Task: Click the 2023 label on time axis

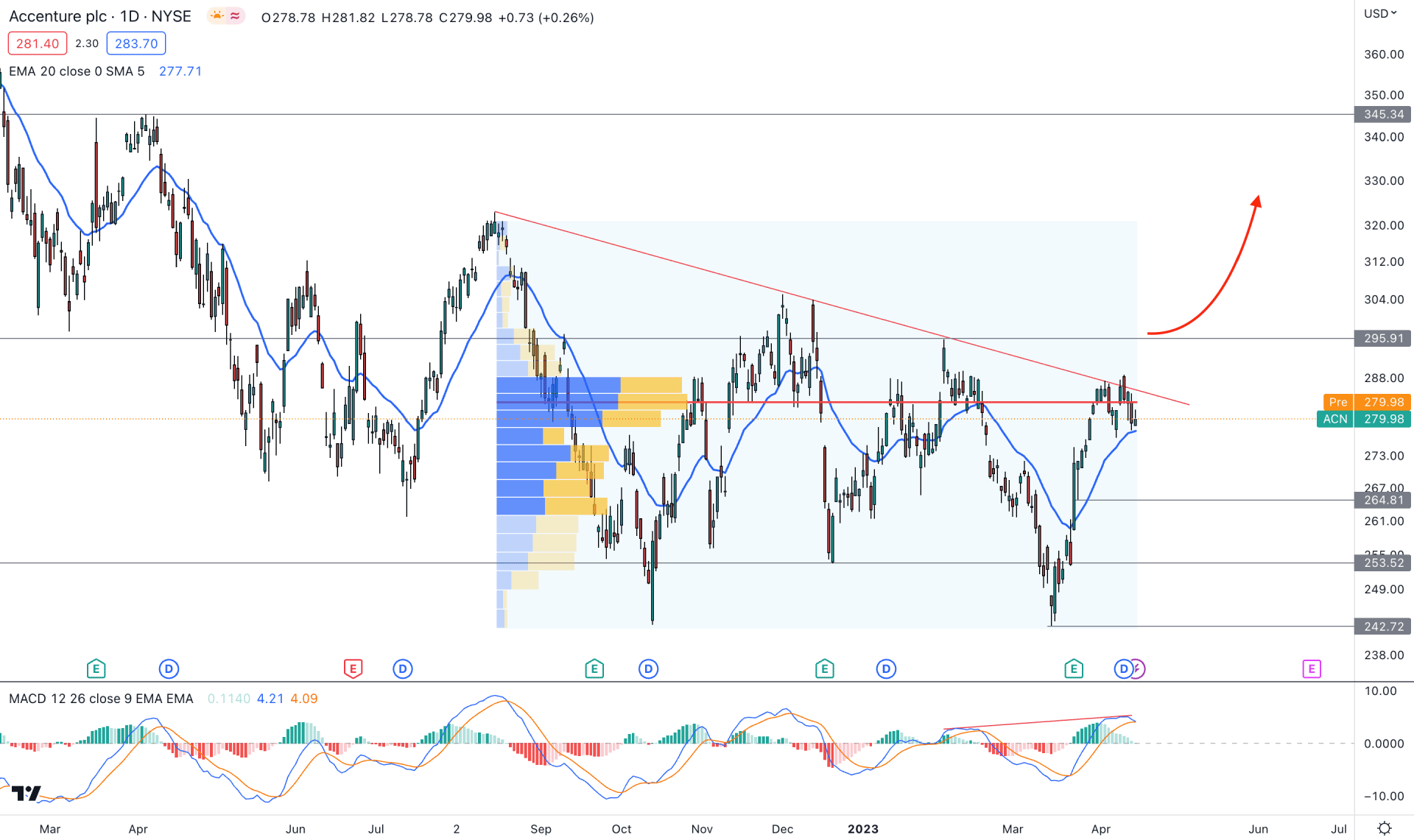Action: tap(863, 829)
